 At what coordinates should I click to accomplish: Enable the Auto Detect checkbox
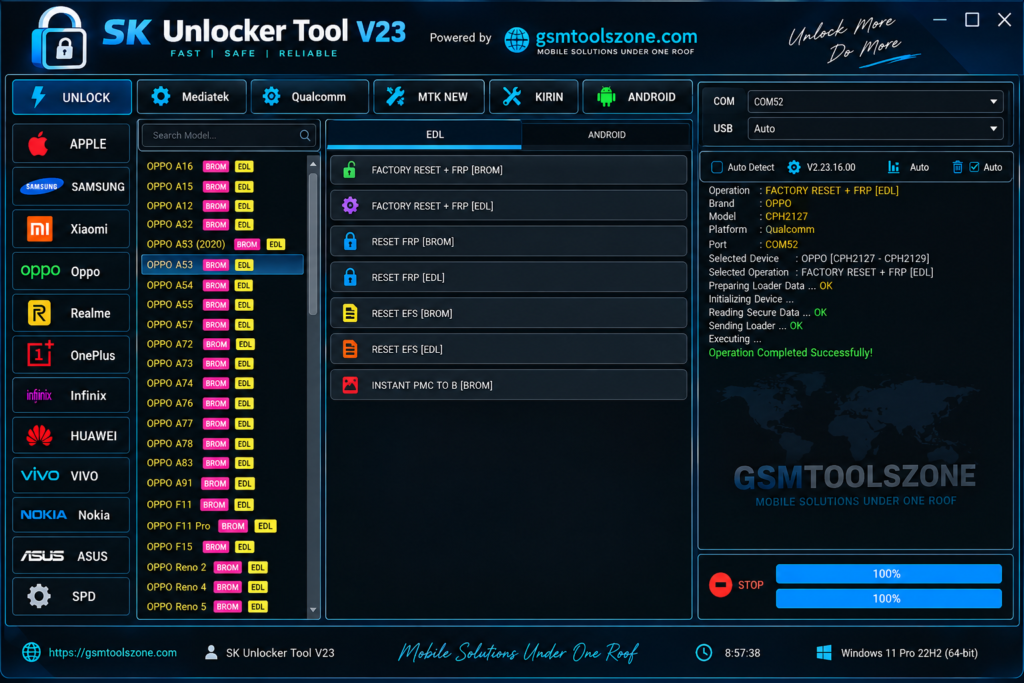(x=716, y=167)
